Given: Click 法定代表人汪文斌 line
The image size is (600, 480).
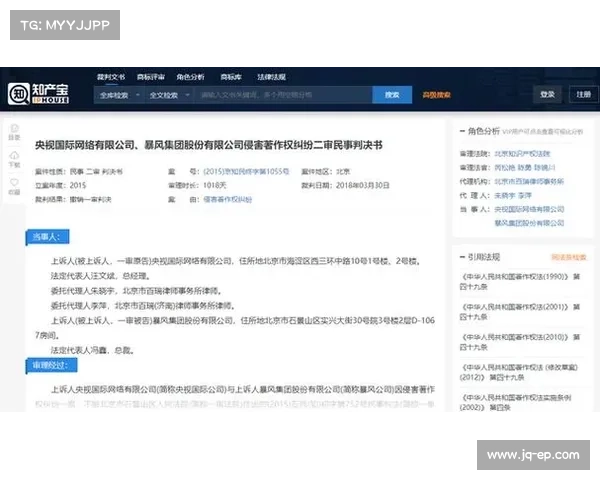Looking at the screenshot, I should pyautogui.click(x=101, y=276).
